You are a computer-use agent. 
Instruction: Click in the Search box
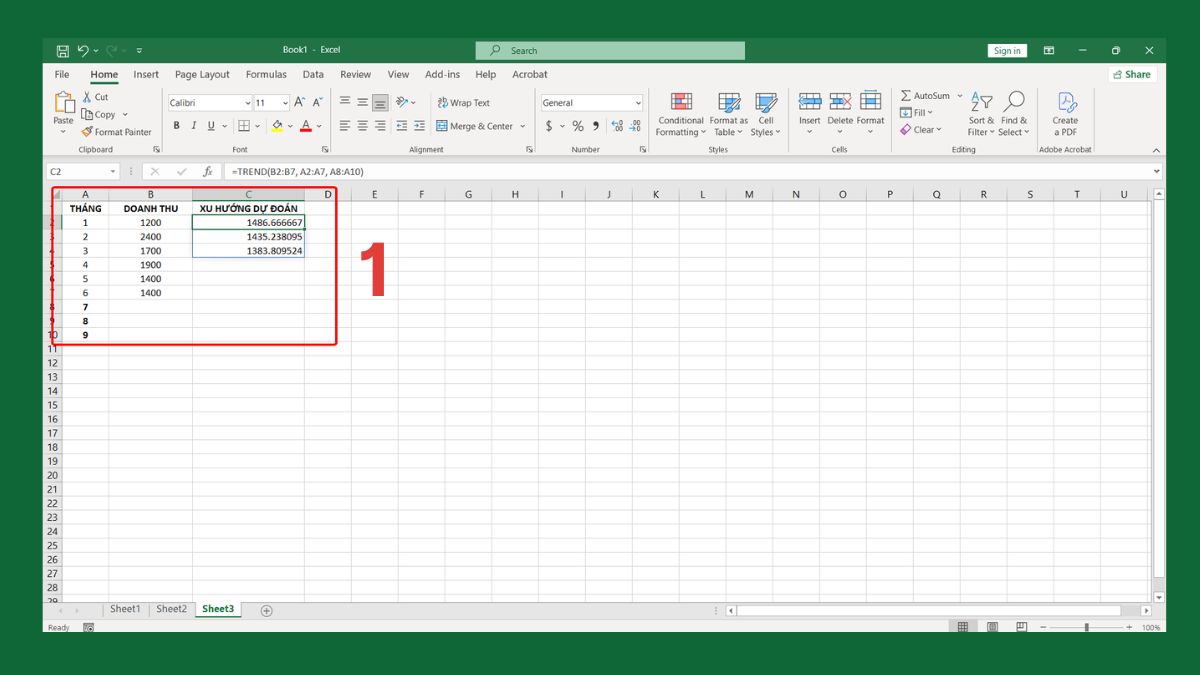pyautogui.click(x=610, y=51)
